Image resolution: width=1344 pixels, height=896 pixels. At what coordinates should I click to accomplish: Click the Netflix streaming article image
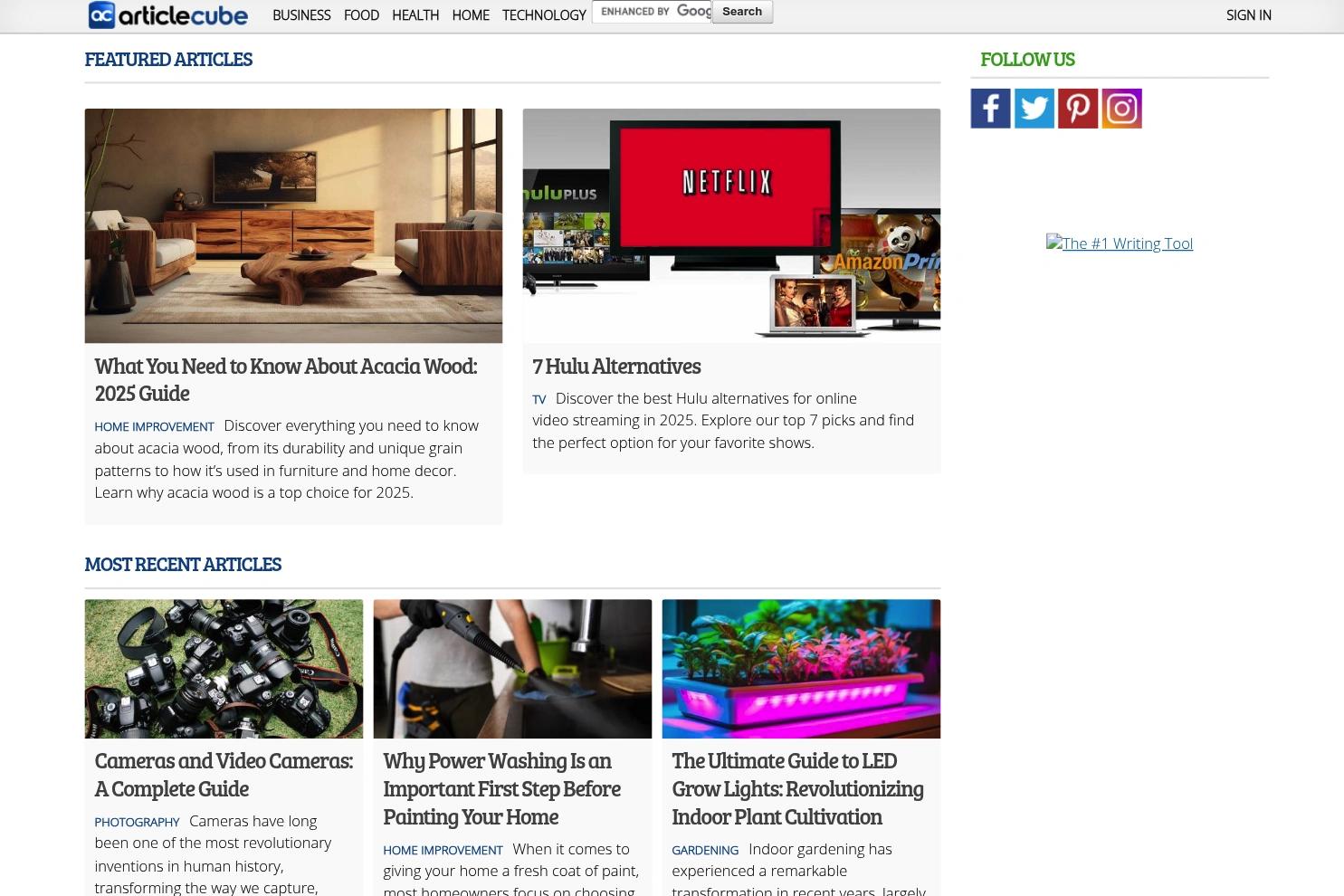click(x=731, y=225)
